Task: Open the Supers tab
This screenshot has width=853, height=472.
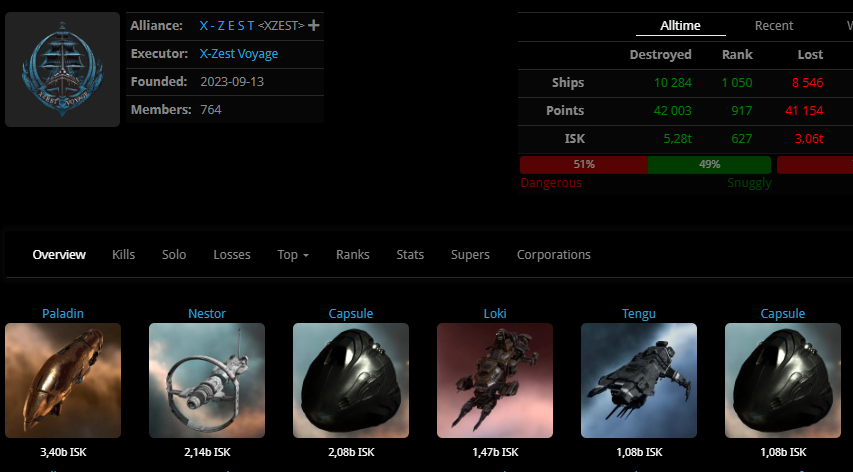Action: coord(470,255)
